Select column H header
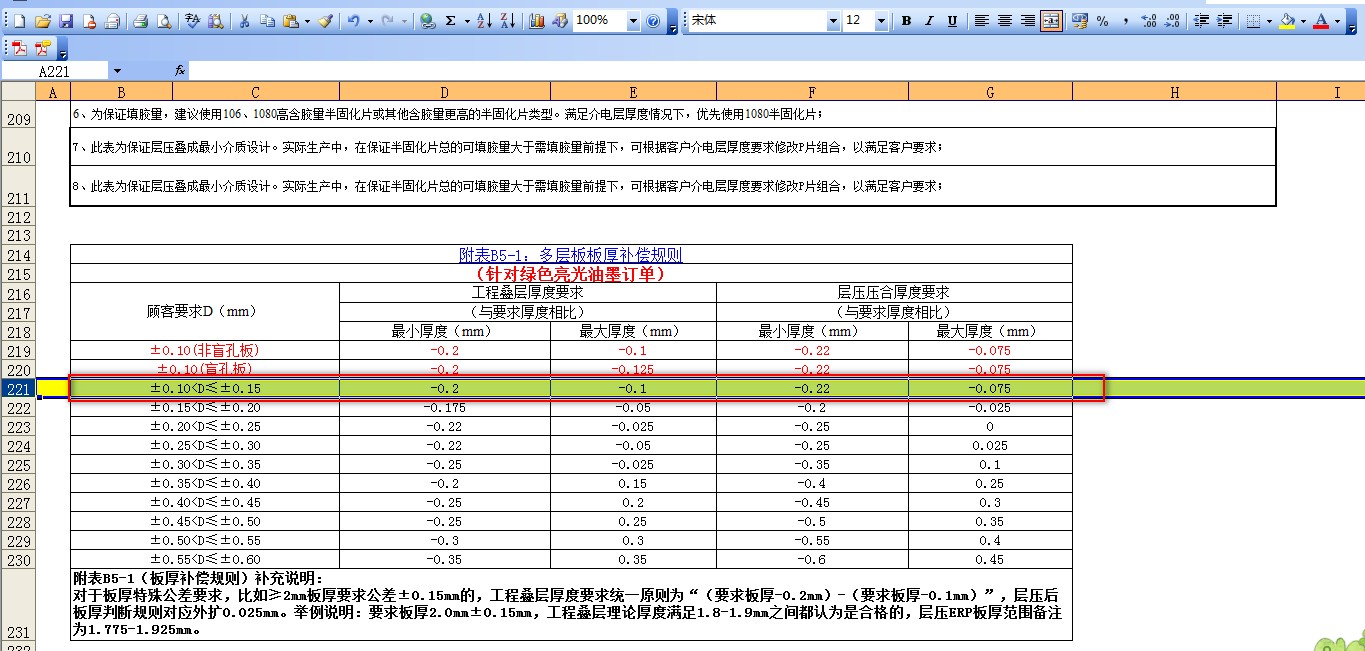Screen dimensions: 1365x651 click(x=1174, y=92)
